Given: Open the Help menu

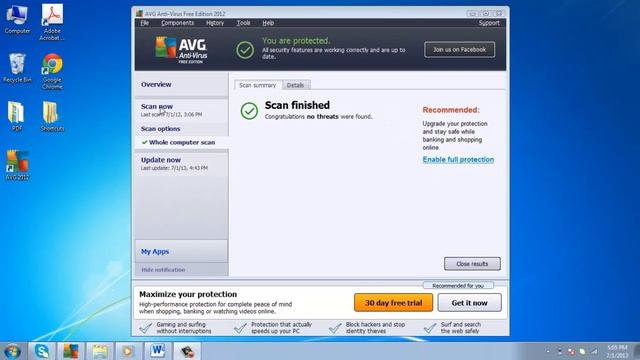Looking at the screenshot, I should pos(268,23).
